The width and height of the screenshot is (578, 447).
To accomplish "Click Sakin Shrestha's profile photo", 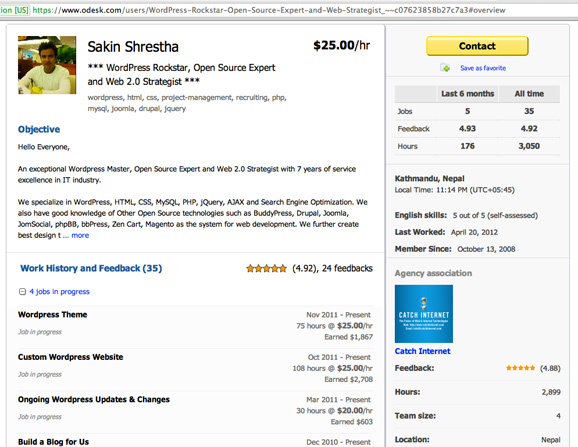I will 47,65.
